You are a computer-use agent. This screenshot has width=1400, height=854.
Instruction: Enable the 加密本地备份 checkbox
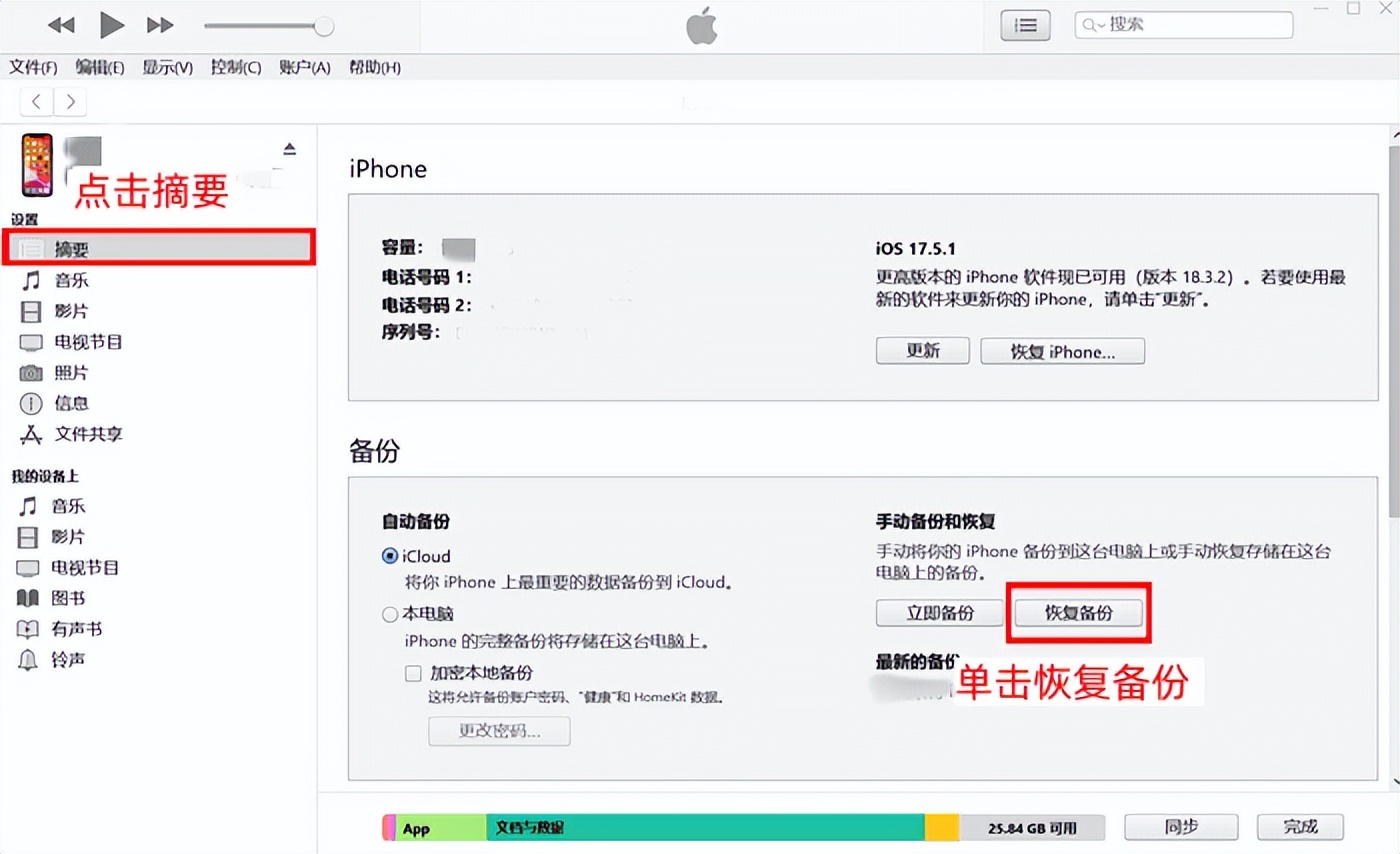(413, 673)
